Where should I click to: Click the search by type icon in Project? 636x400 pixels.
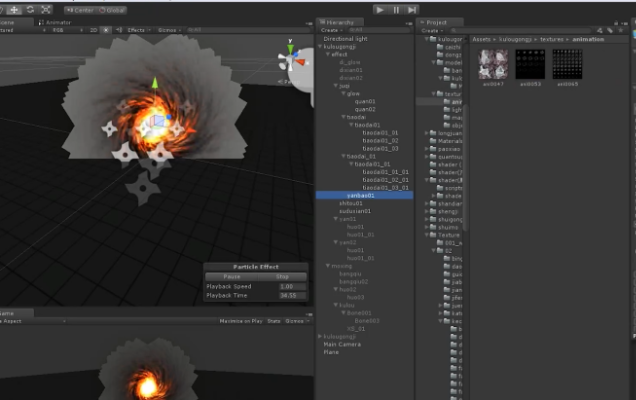tap(599, 30)
